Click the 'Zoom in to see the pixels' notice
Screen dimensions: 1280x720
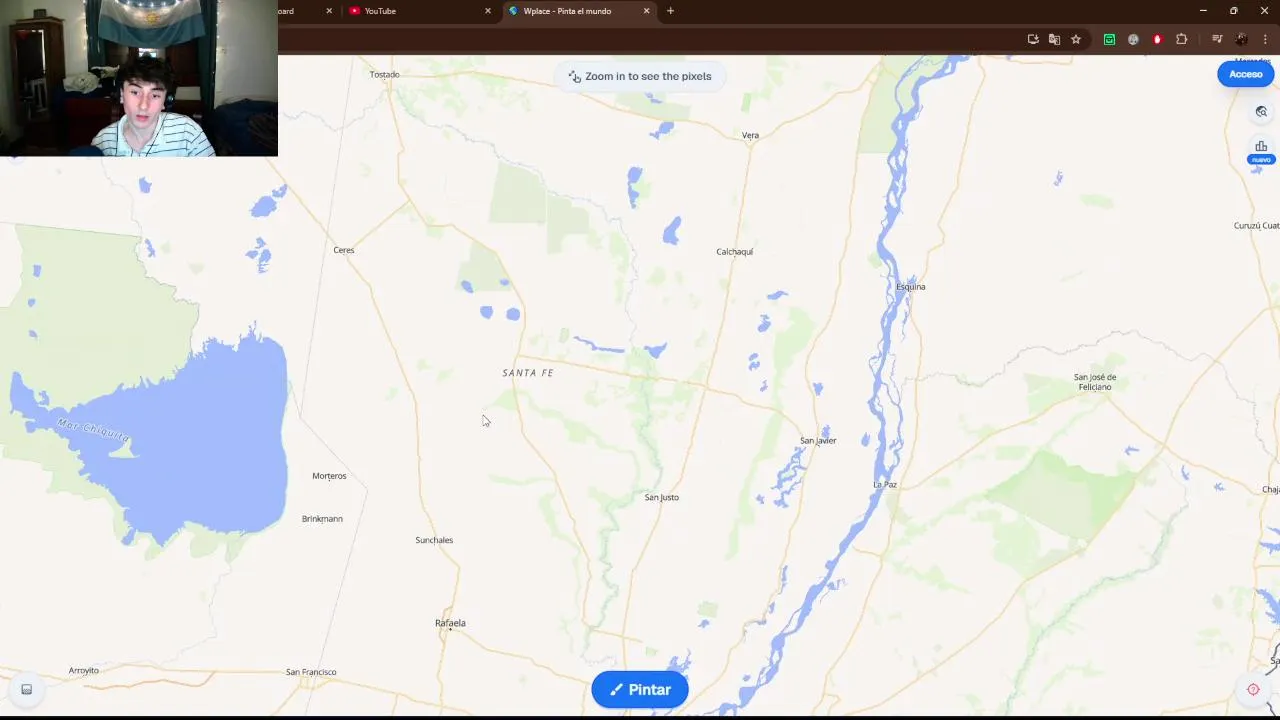(640, 76)
